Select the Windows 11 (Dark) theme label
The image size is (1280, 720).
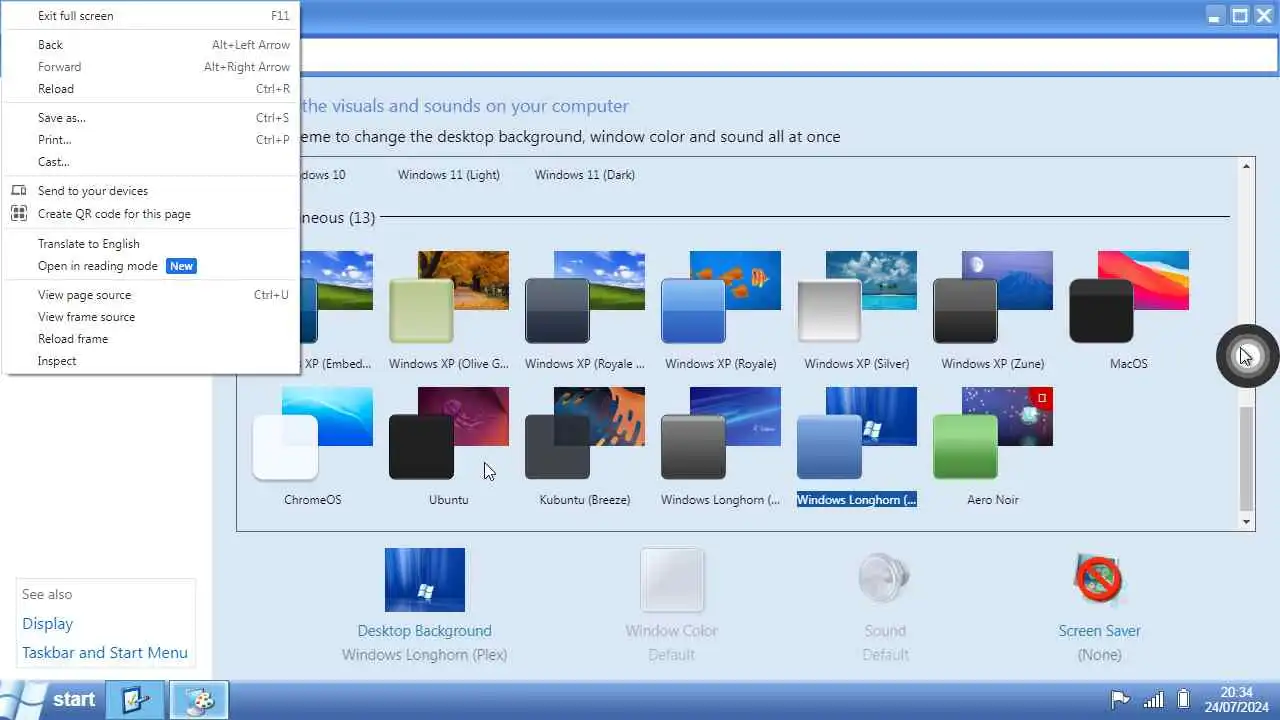point(584,175)
